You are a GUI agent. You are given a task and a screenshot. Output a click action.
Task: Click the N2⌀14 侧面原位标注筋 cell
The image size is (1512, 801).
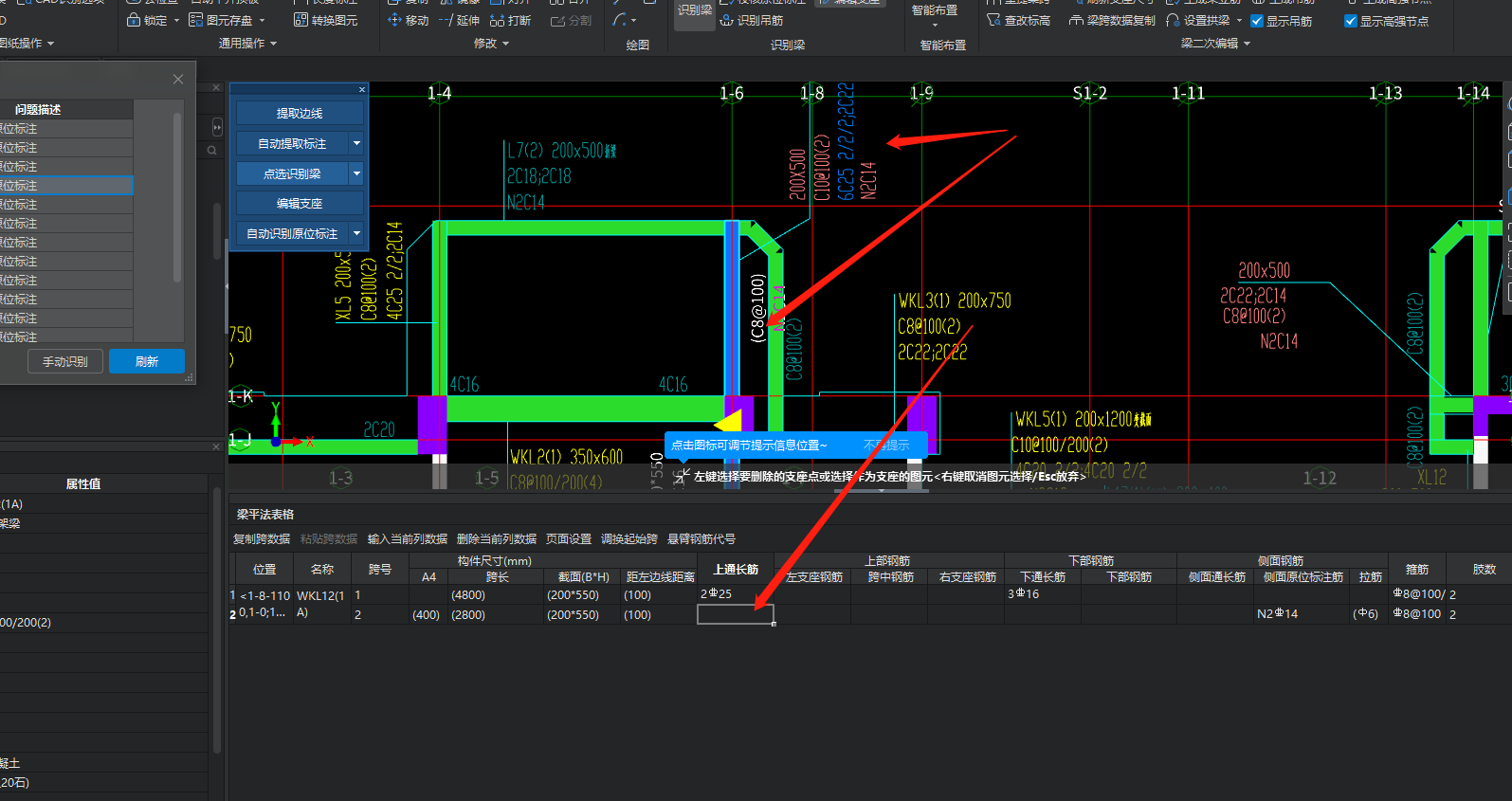point(1303,614)
